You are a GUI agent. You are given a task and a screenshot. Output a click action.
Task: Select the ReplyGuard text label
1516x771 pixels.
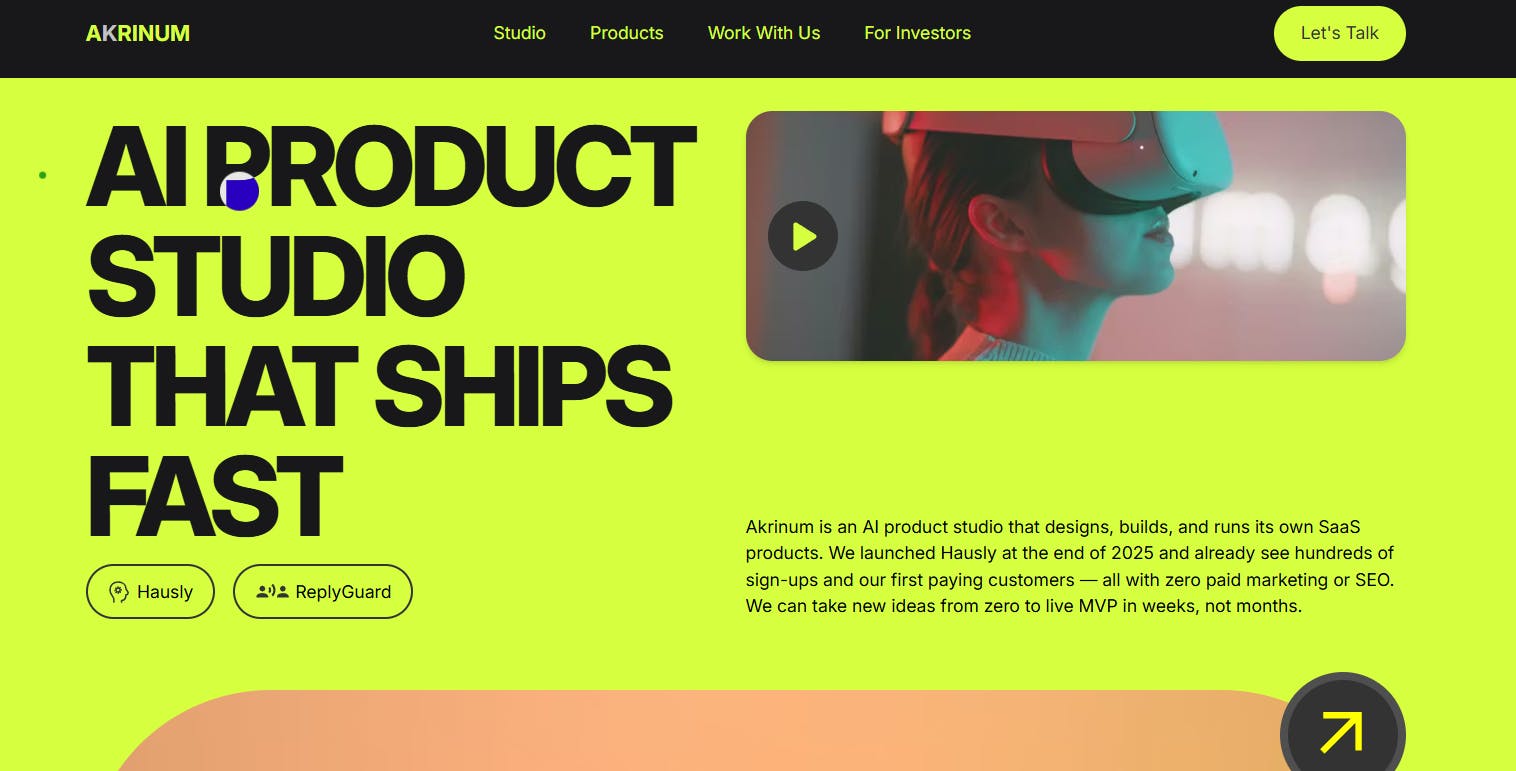coord(343,592)
